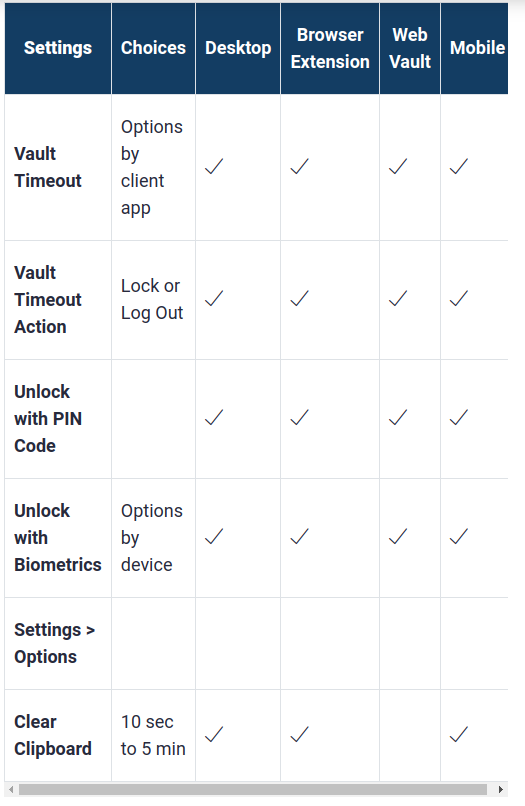Click Web Vault checkmark for Vault Timeout Action
525x806 pixels.
click(x=397, y=299)
